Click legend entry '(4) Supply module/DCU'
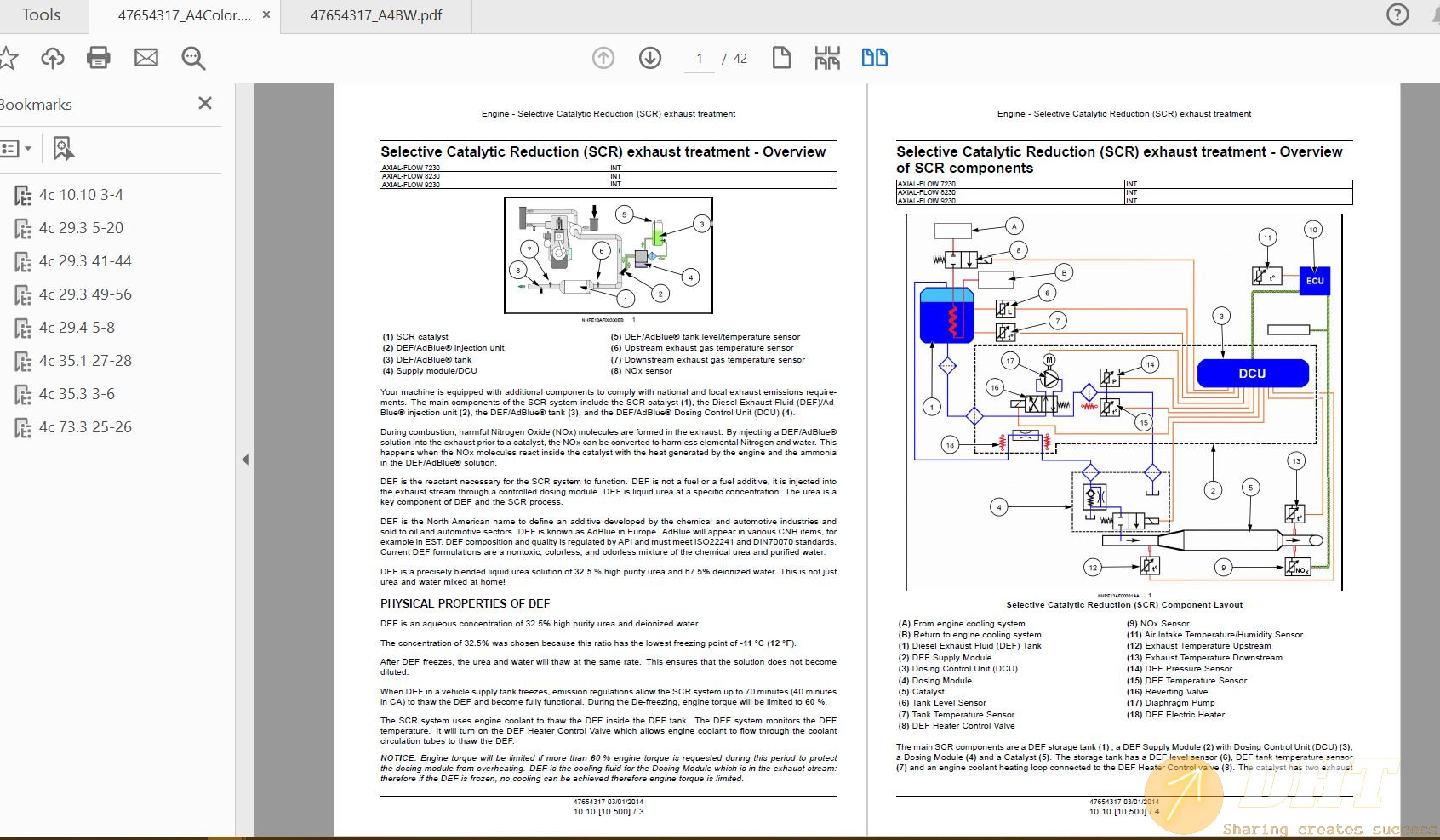This screenshot has width=1440, height=840. [x=430, y=371]
